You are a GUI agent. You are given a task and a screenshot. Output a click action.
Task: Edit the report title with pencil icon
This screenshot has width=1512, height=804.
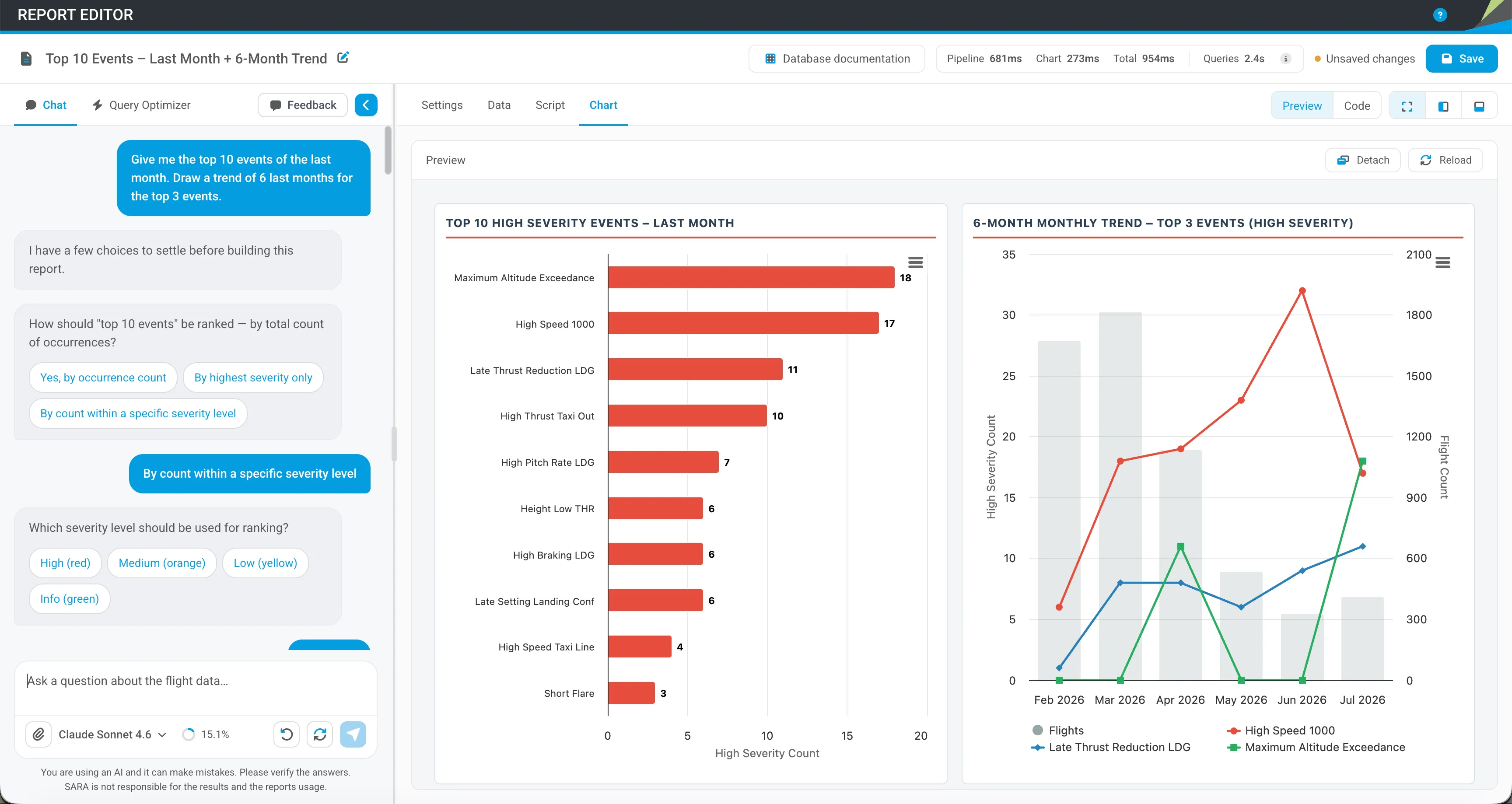tap(343, 57)
